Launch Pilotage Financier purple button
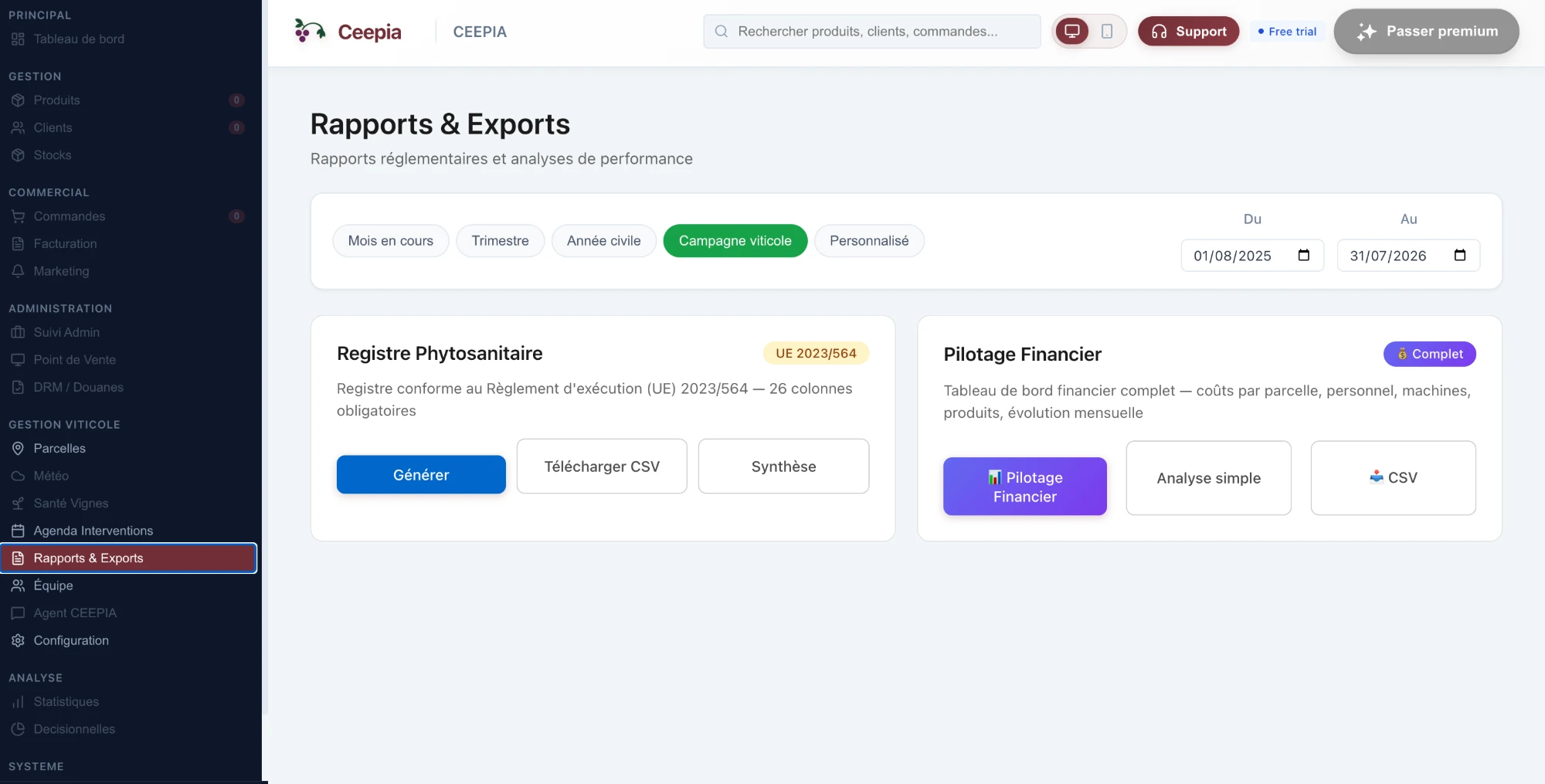The height and width of the screenshot is (784, 1545). click(x=1025, y=487)
